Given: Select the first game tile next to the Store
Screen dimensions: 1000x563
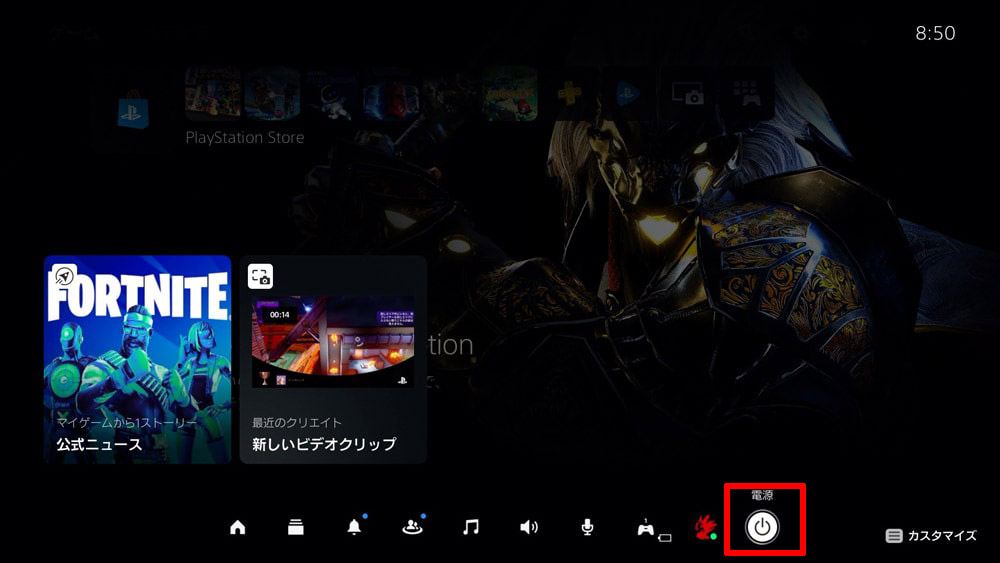Looking at the screenshot, I should [x=213, y=94].
